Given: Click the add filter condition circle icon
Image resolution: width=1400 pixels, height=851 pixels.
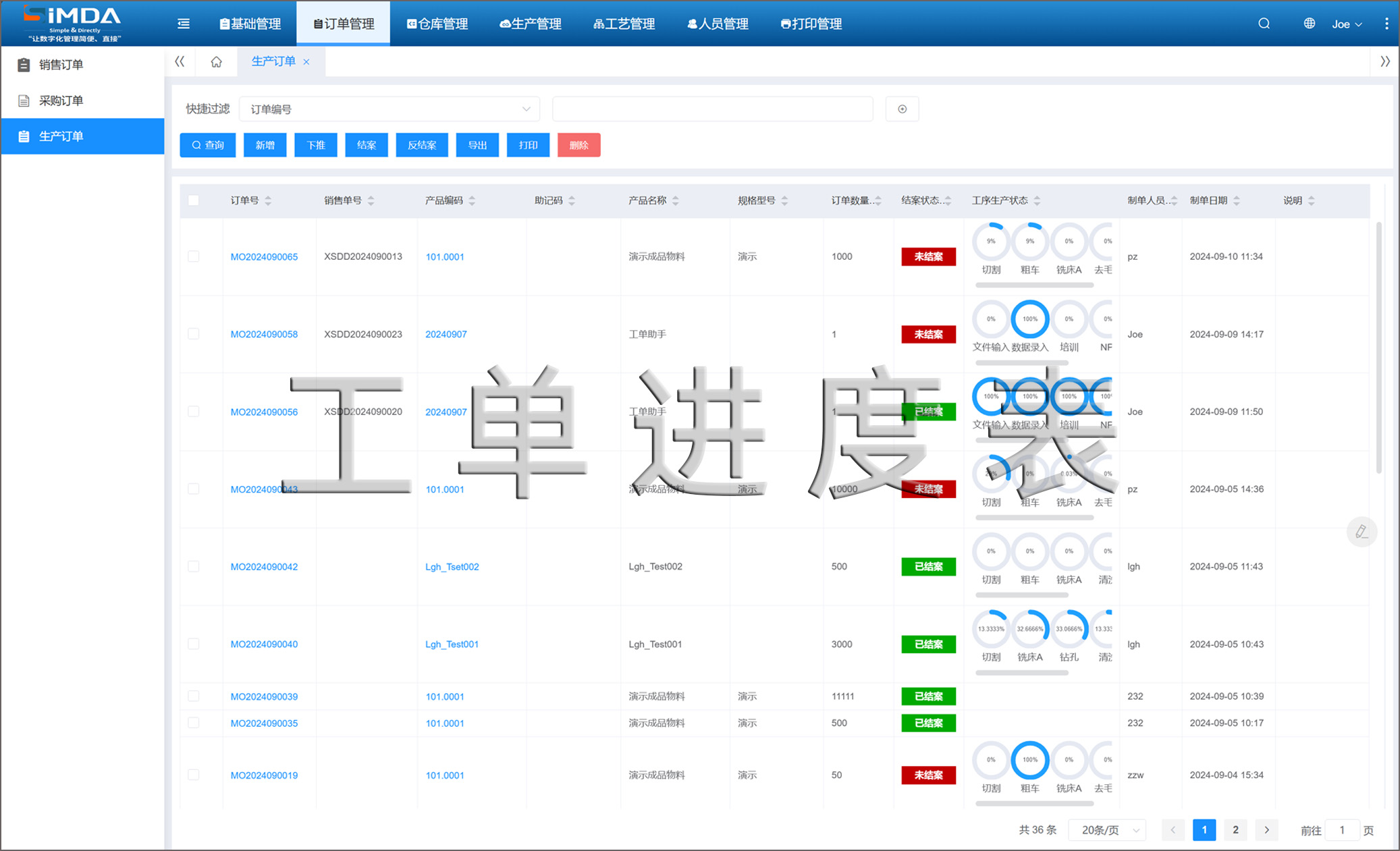Looking at the screenshot, I should click(902, 109).
